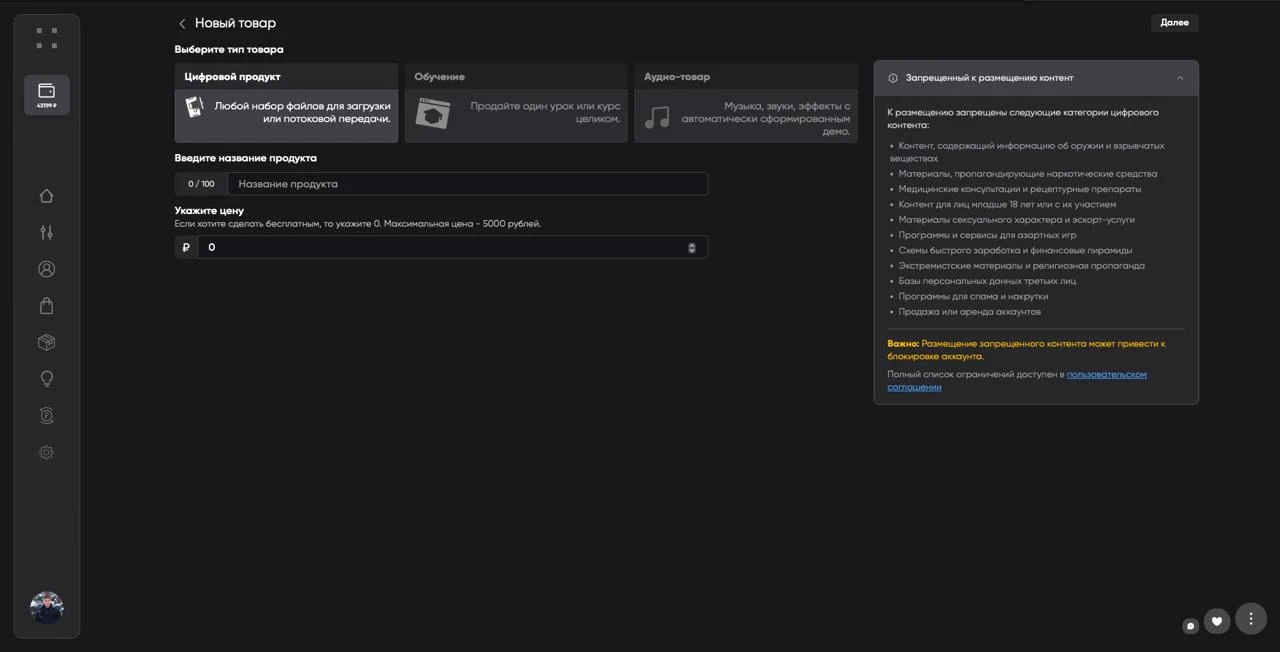
Task: Go to home via sidebar icon
Action: tap(46, 196)
